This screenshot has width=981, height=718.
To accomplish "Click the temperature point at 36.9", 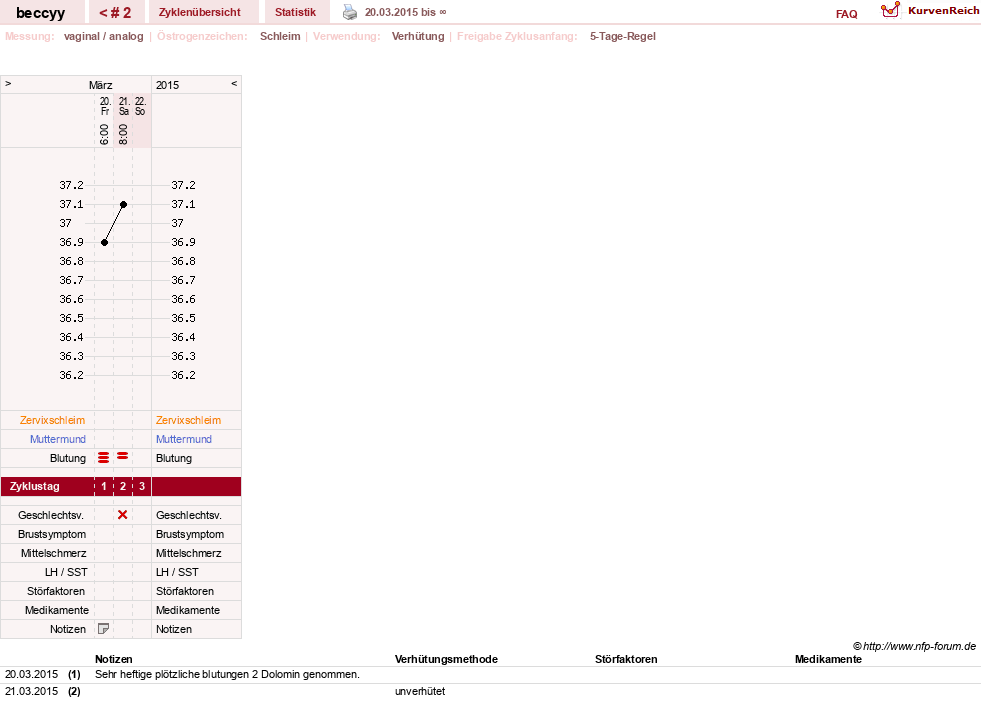I will (x=104, y=242).
